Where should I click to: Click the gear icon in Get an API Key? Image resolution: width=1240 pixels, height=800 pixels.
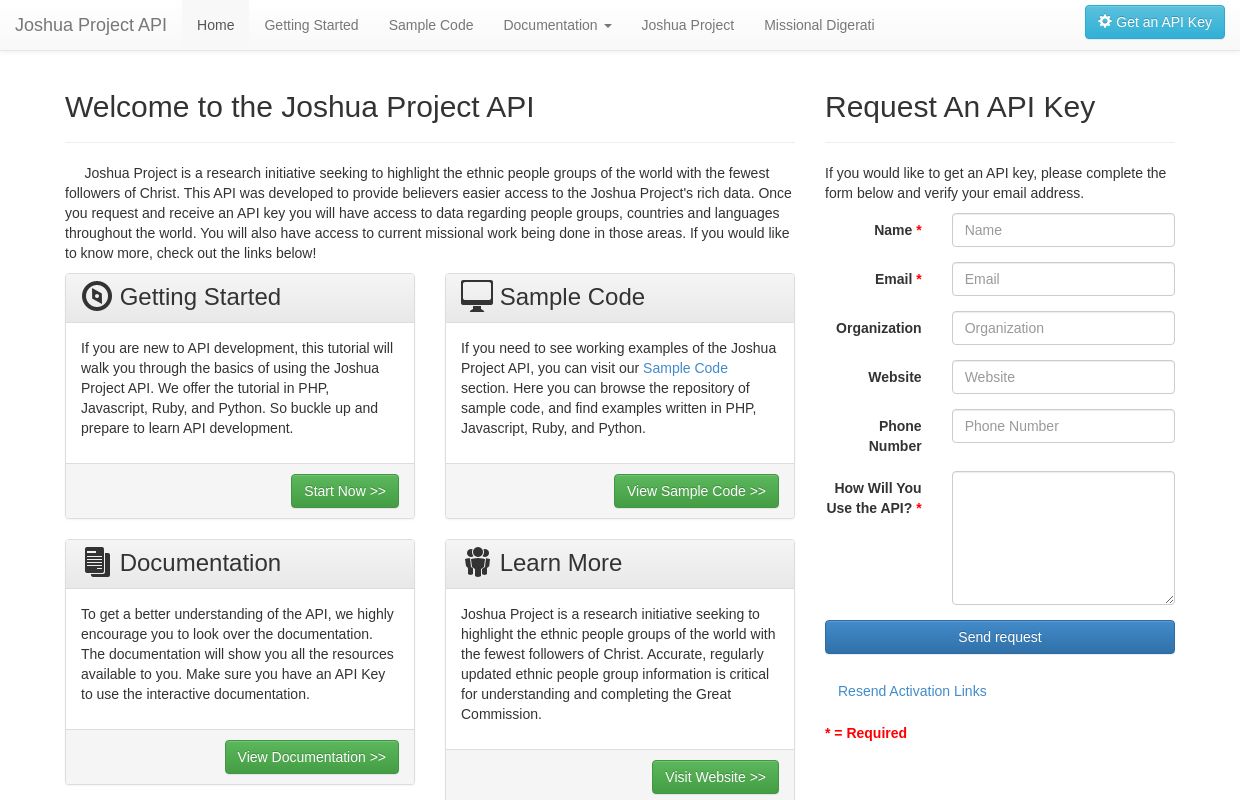[x=1105, y=21]
